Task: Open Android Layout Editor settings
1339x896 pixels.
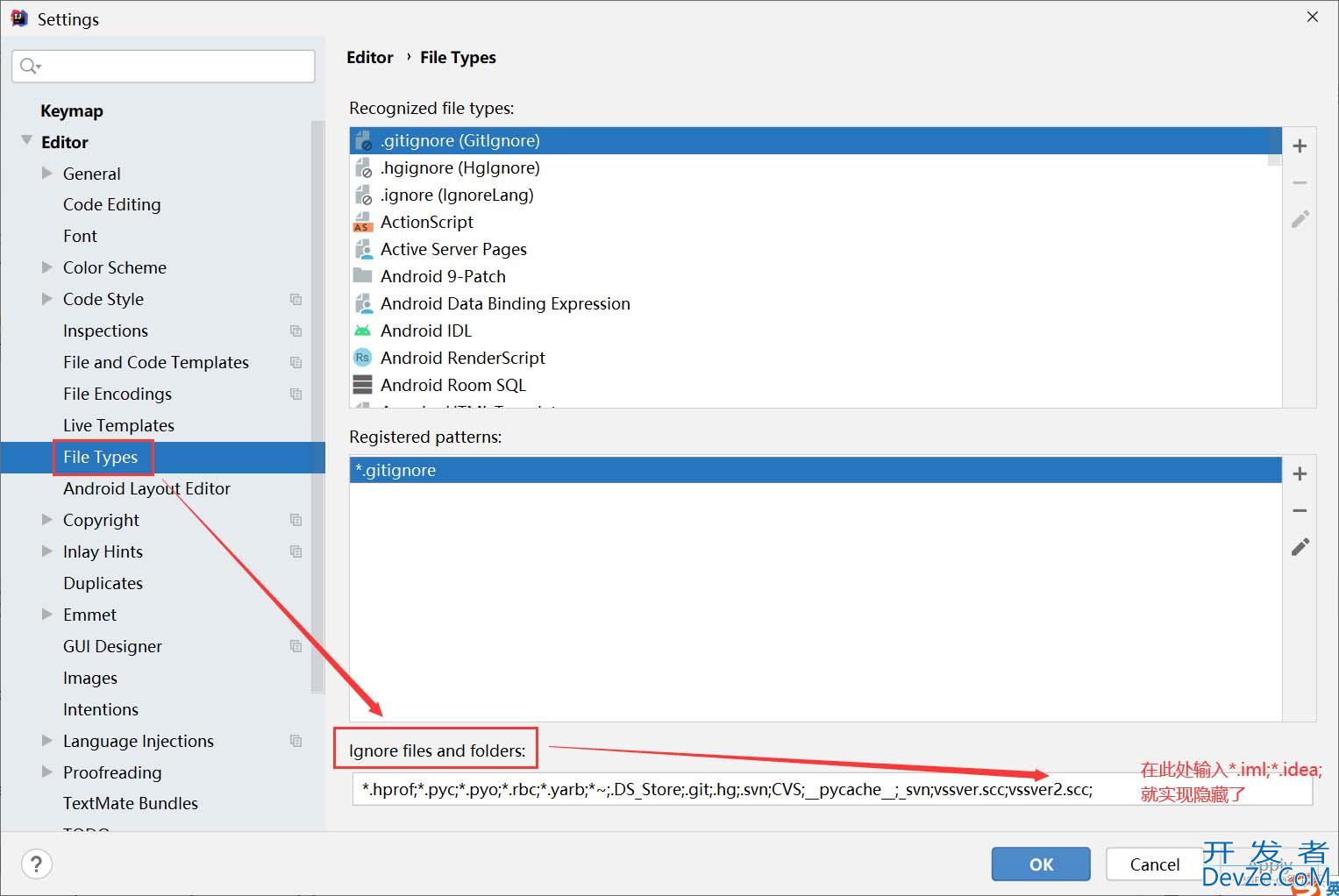Action: [x=146, y=488]
